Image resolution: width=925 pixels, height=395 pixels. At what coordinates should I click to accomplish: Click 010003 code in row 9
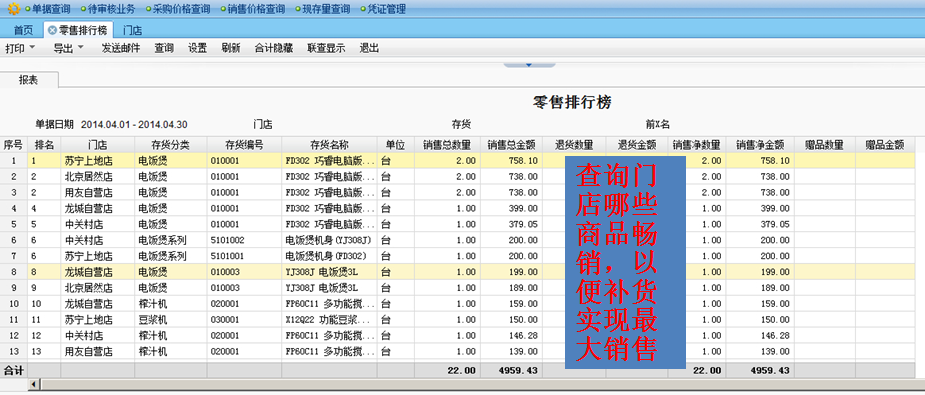click(244, 288)
